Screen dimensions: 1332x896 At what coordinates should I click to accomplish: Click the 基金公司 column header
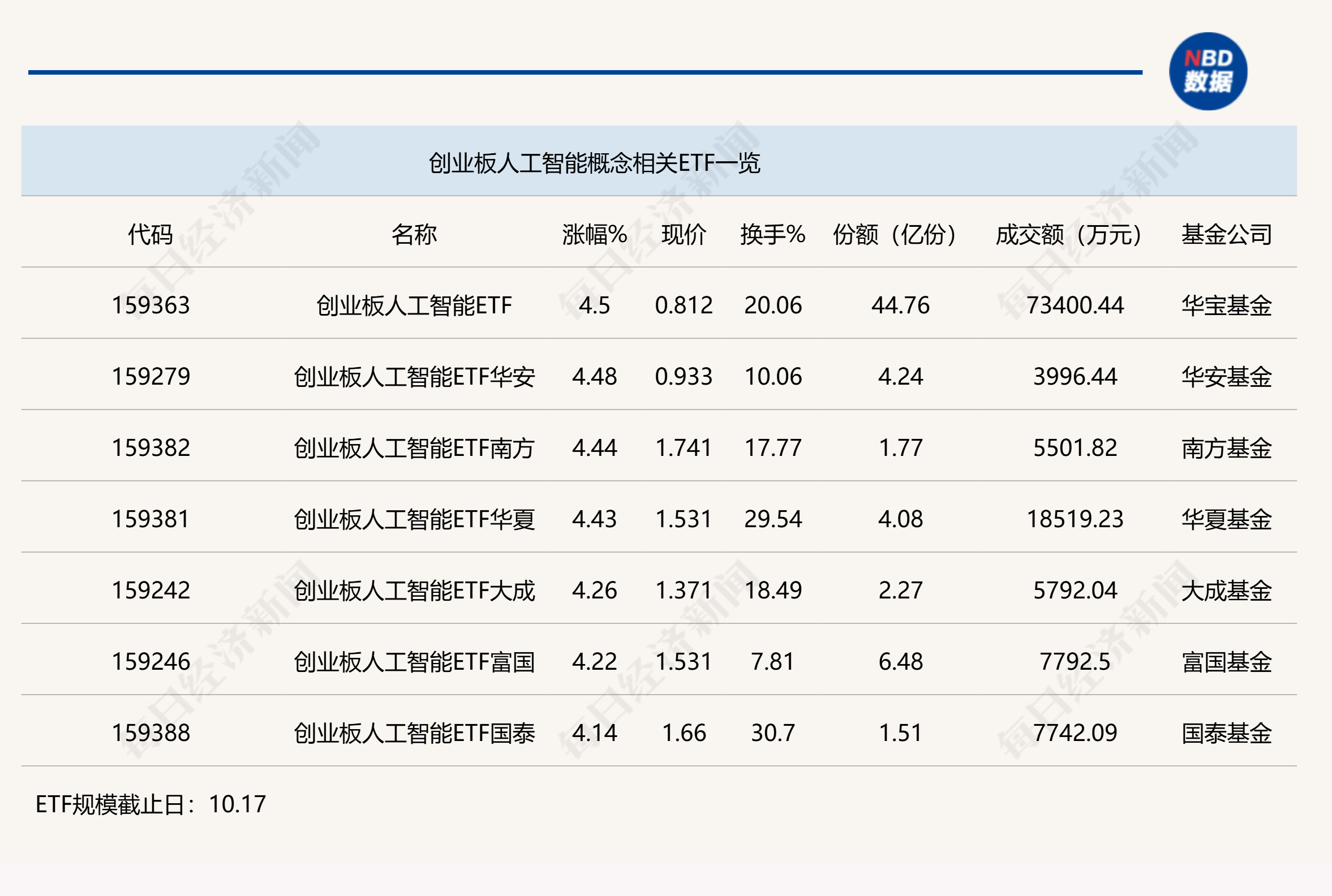pyautogui.click(x=1226, y=234)
